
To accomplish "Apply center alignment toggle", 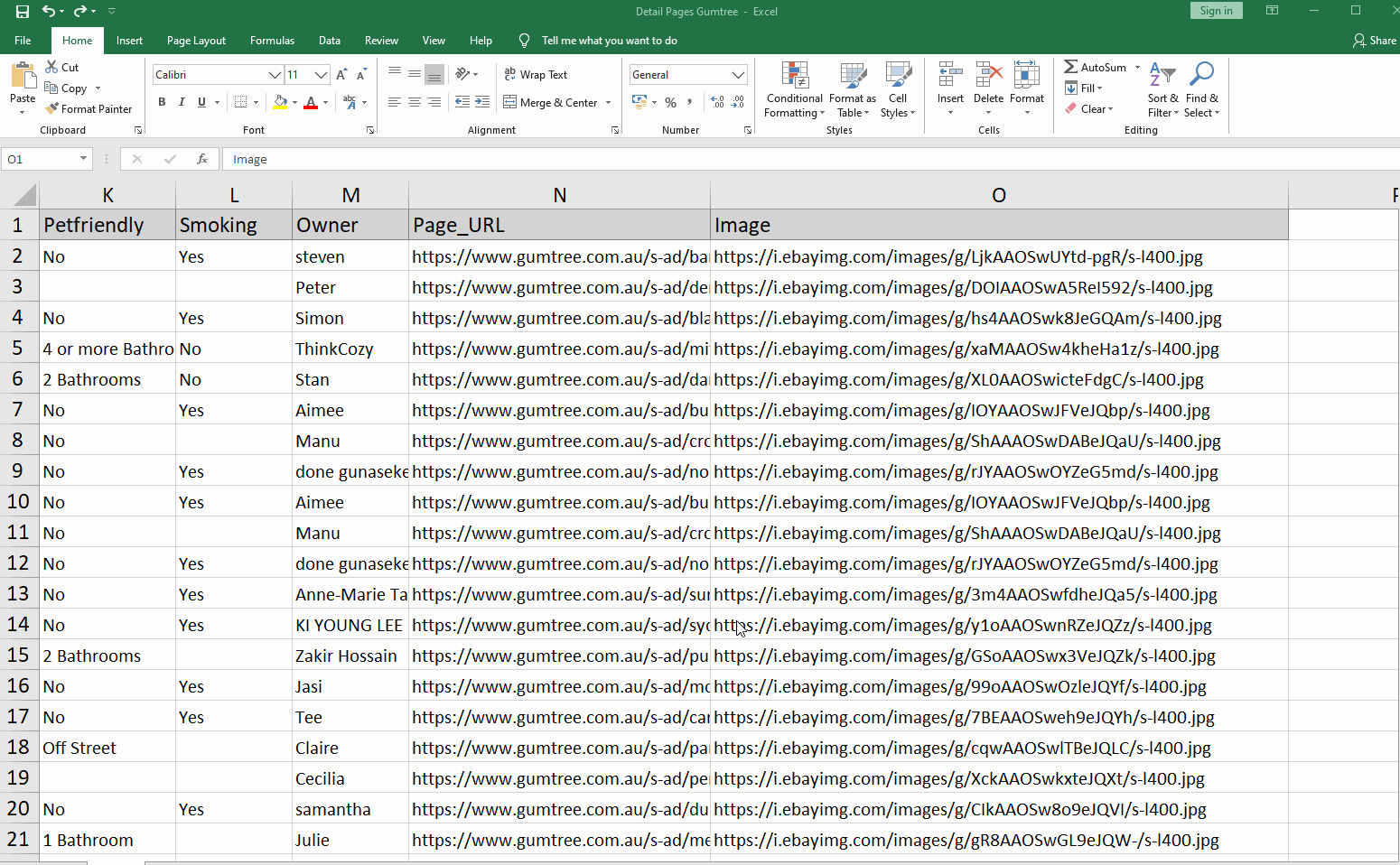I will coord(414,102).
